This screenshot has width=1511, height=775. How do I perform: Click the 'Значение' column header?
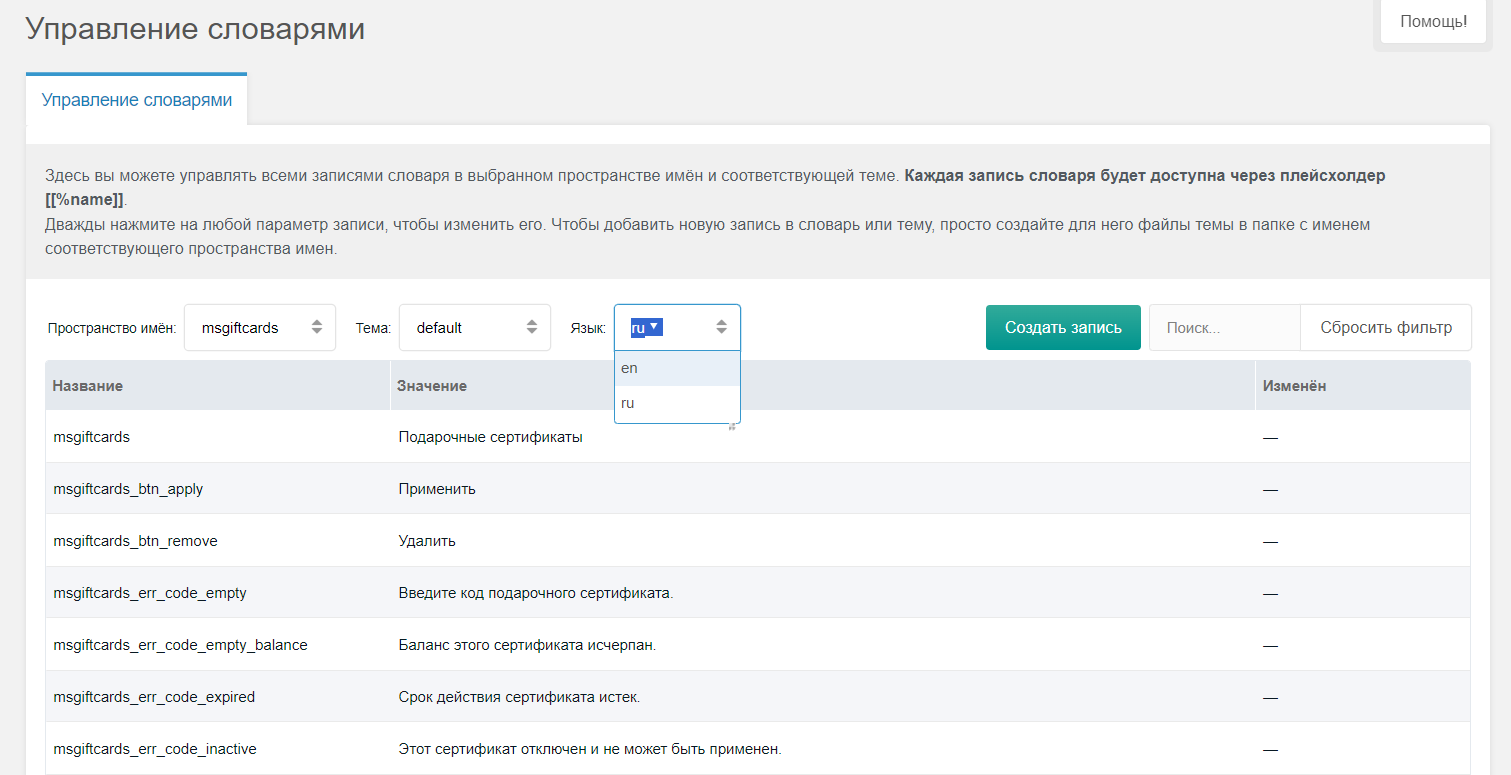432,386
